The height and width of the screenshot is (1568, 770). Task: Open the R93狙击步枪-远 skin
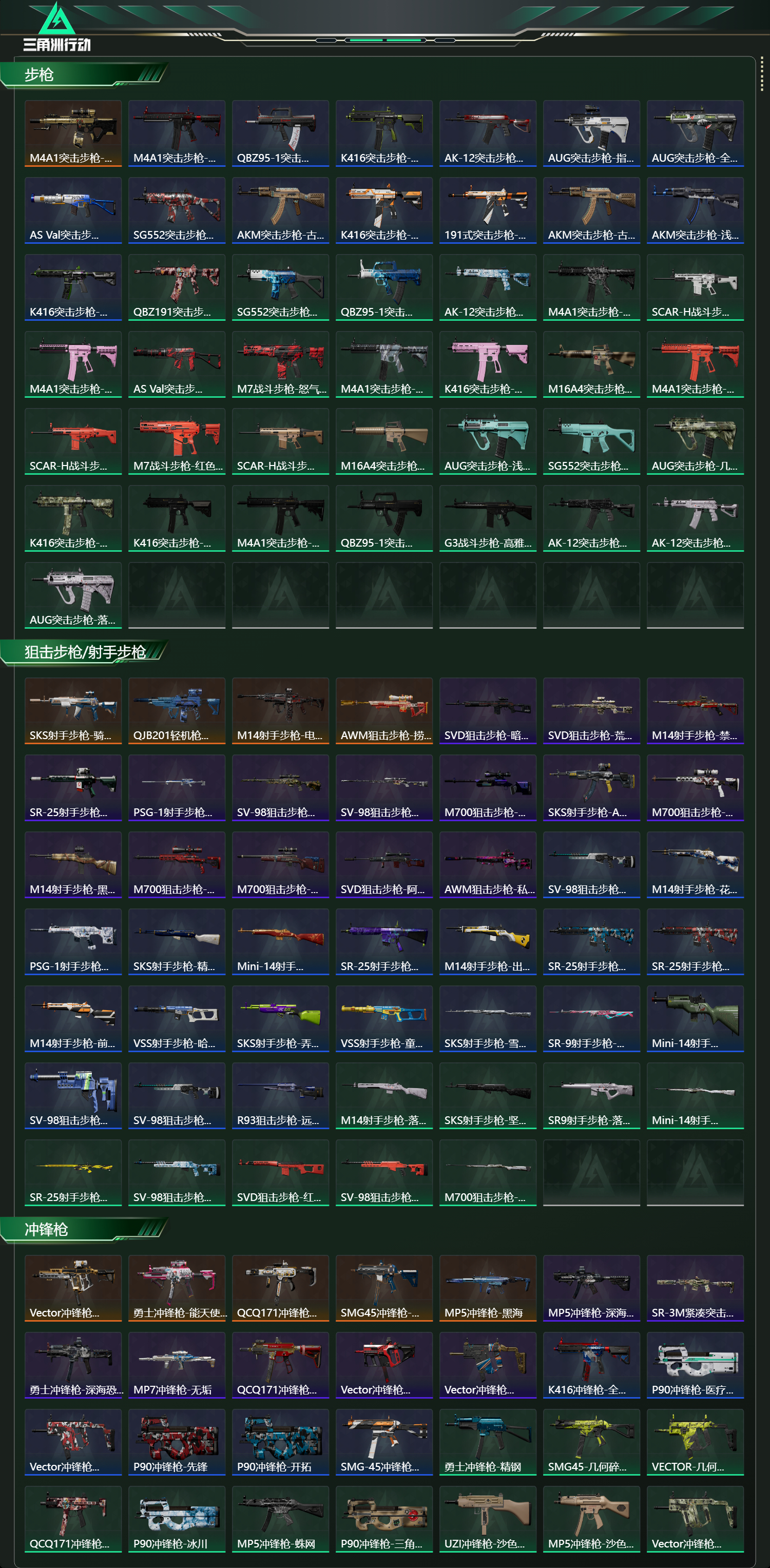(x=280, y=1096)
